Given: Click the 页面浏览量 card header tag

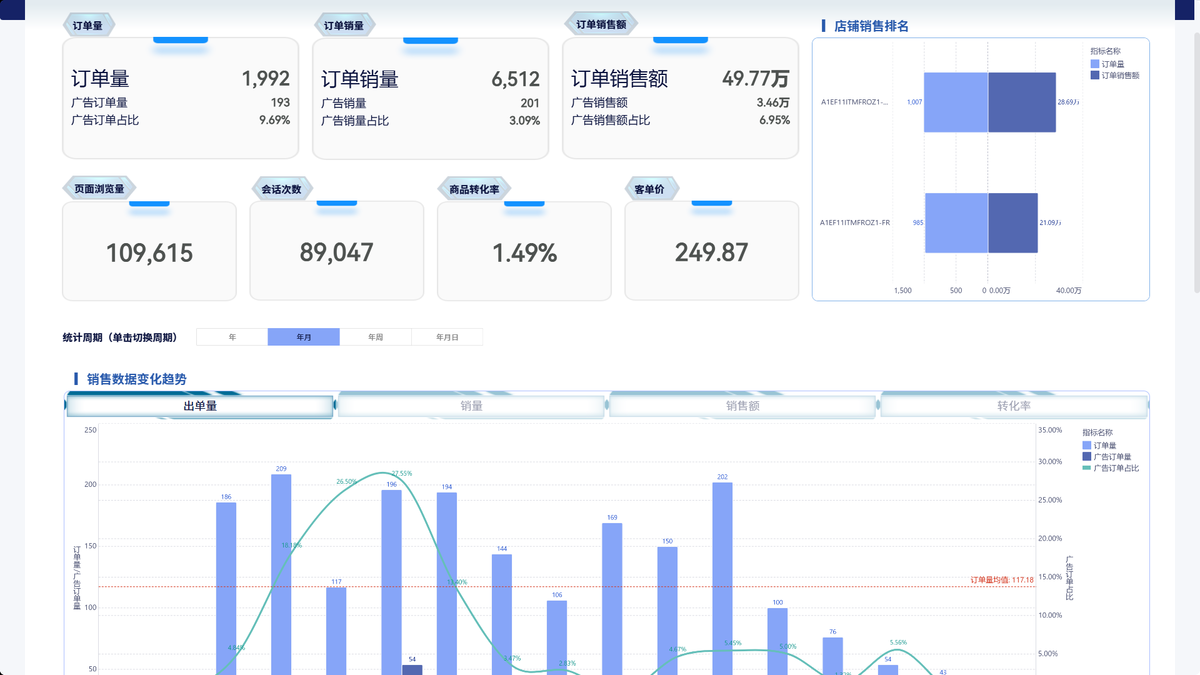Looking at the screenshot, I should [99, 189].
